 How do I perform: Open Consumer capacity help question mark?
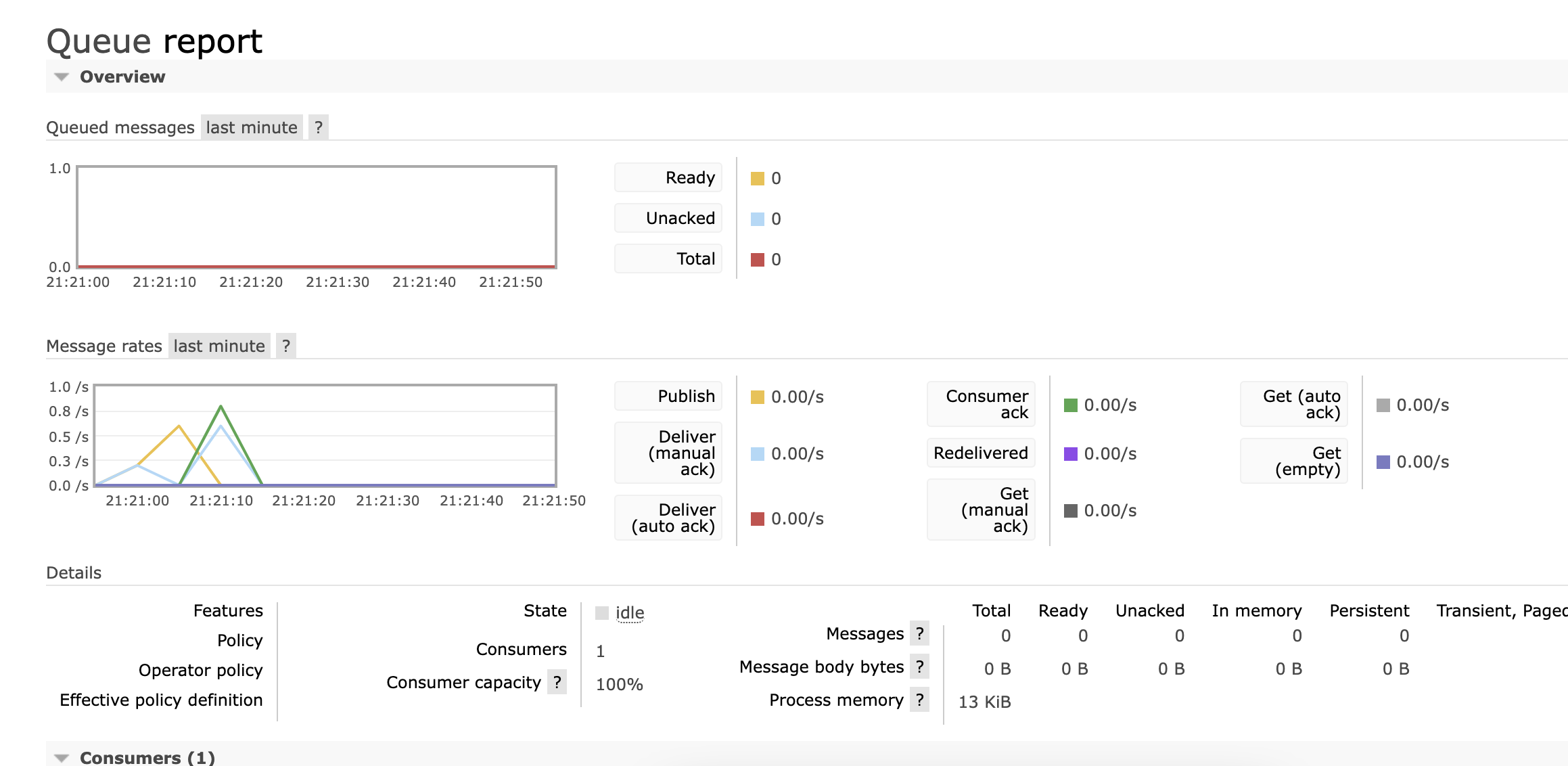[x=557, y=682]
